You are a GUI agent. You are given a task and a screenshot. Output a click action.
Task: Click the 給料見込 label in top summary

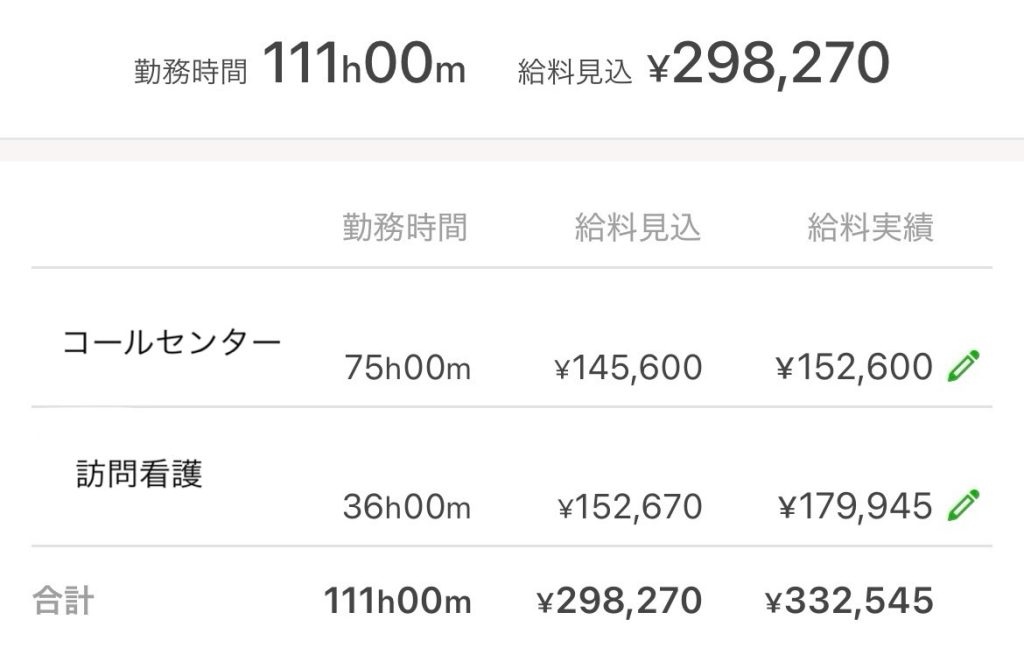(575, 73)
